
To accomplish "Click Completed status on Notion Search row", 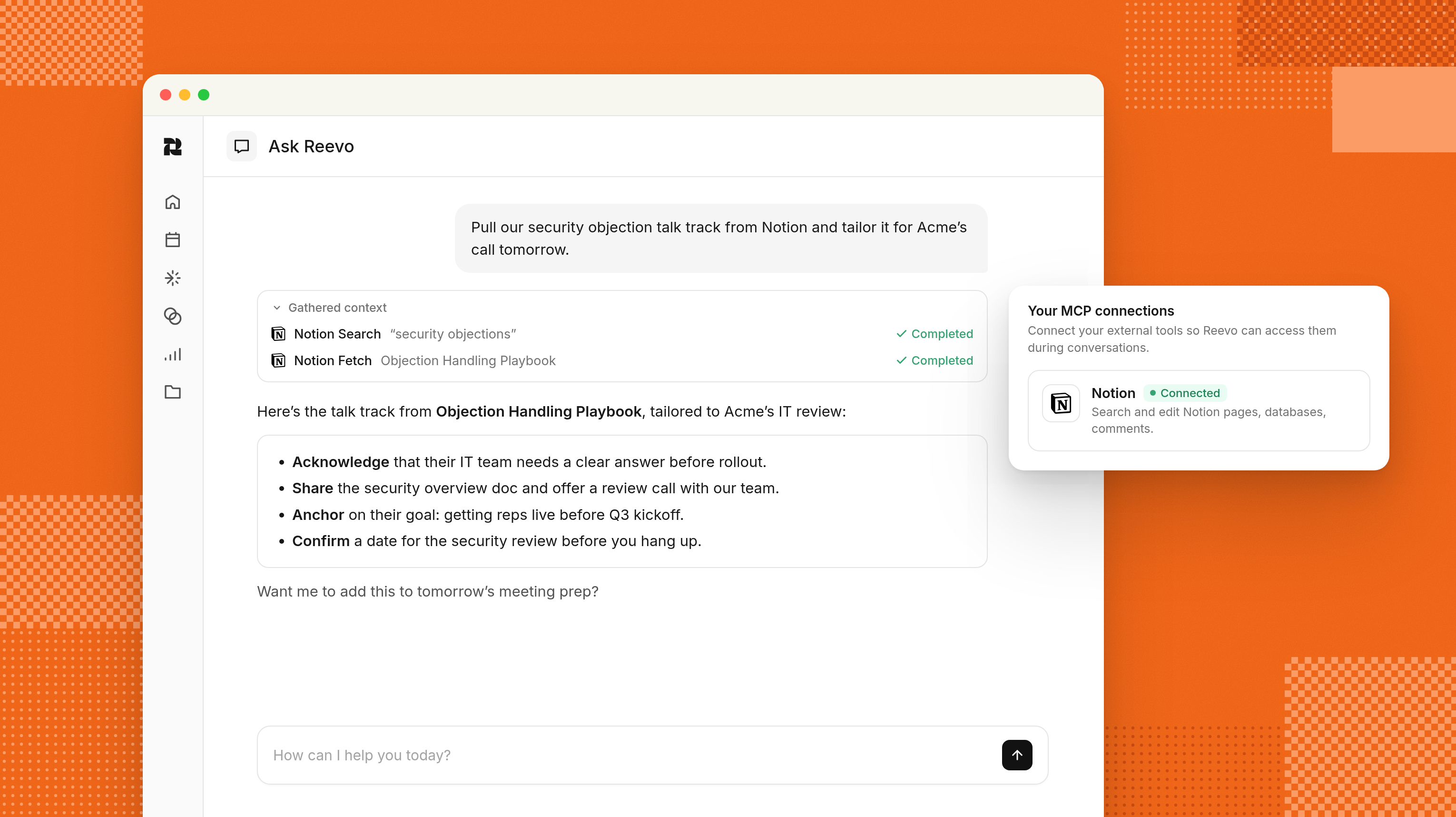I will (x=935, y=334).
